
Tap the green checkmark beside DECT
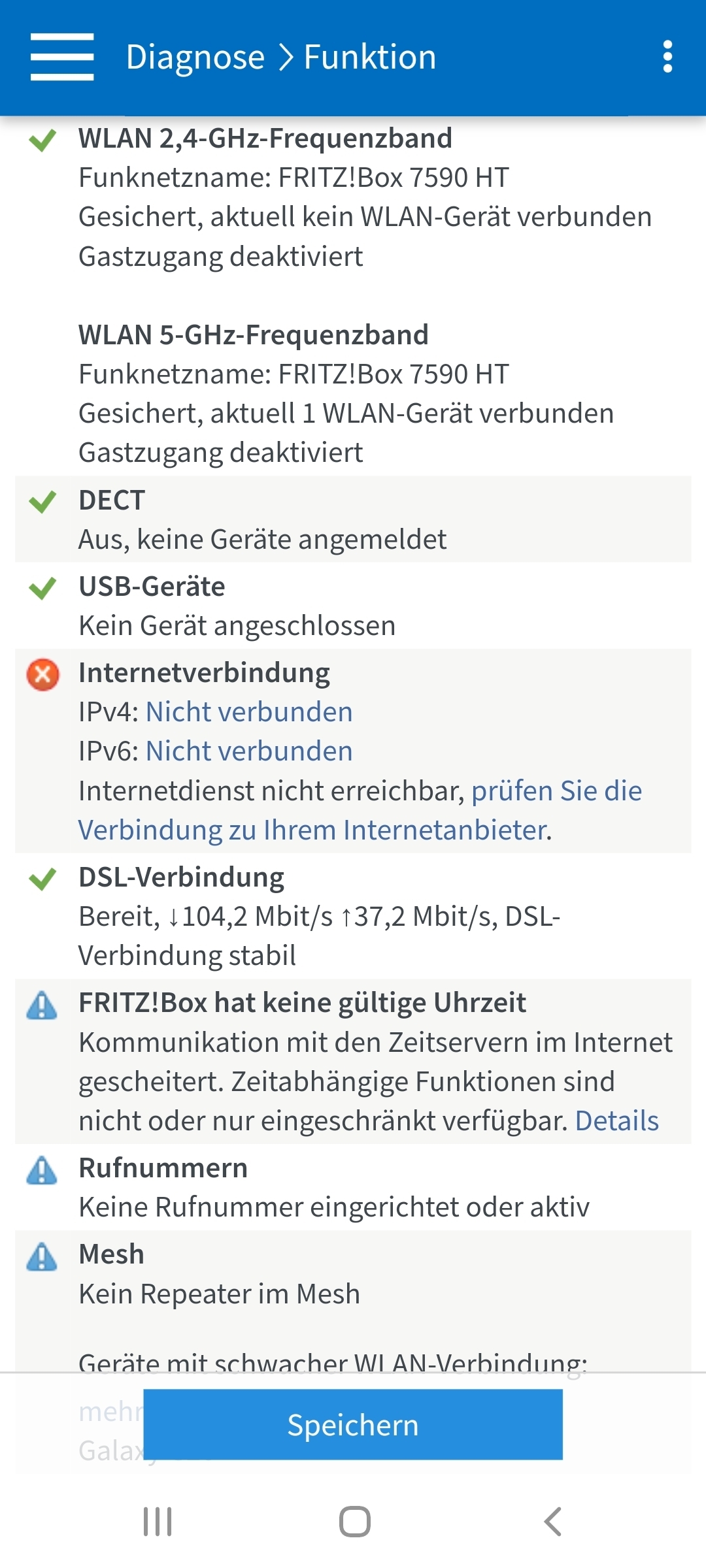click(x=42, y=502)
